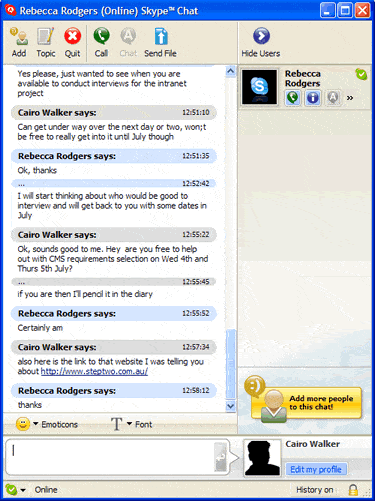This screenshot has height=501, width=375.
Task: Click the 12:58:12 Rebecca Rodgers says header
Action: click(x=114, y=390)
